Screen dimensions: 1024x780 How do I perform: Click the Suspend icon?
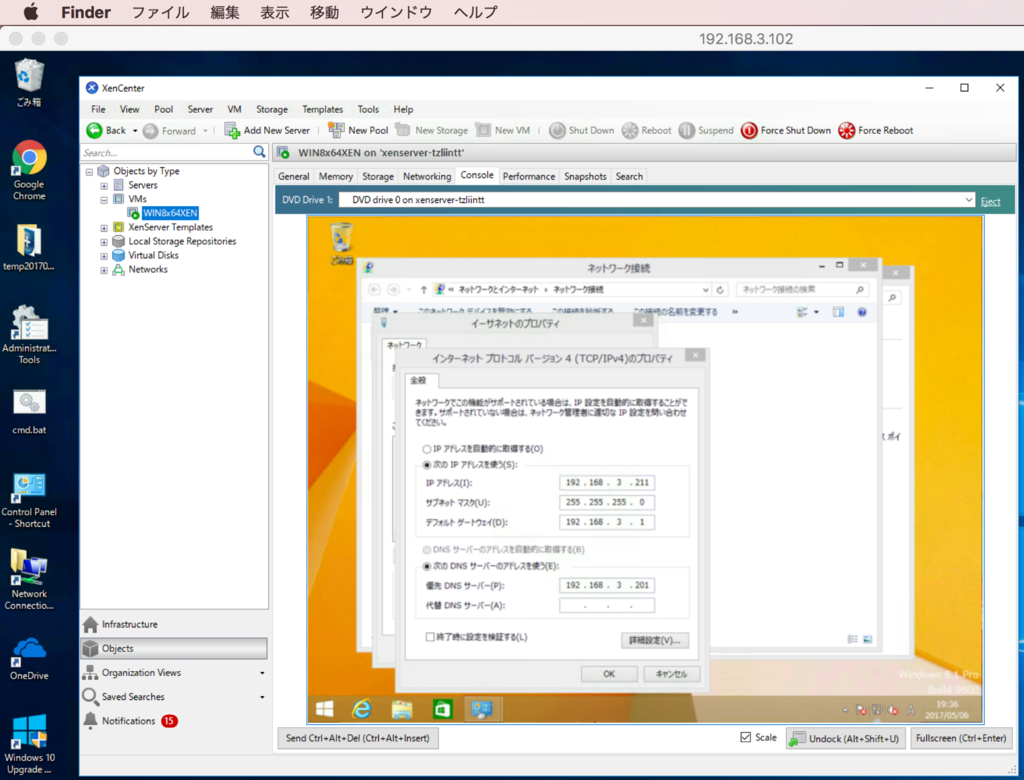pos(686,131)
